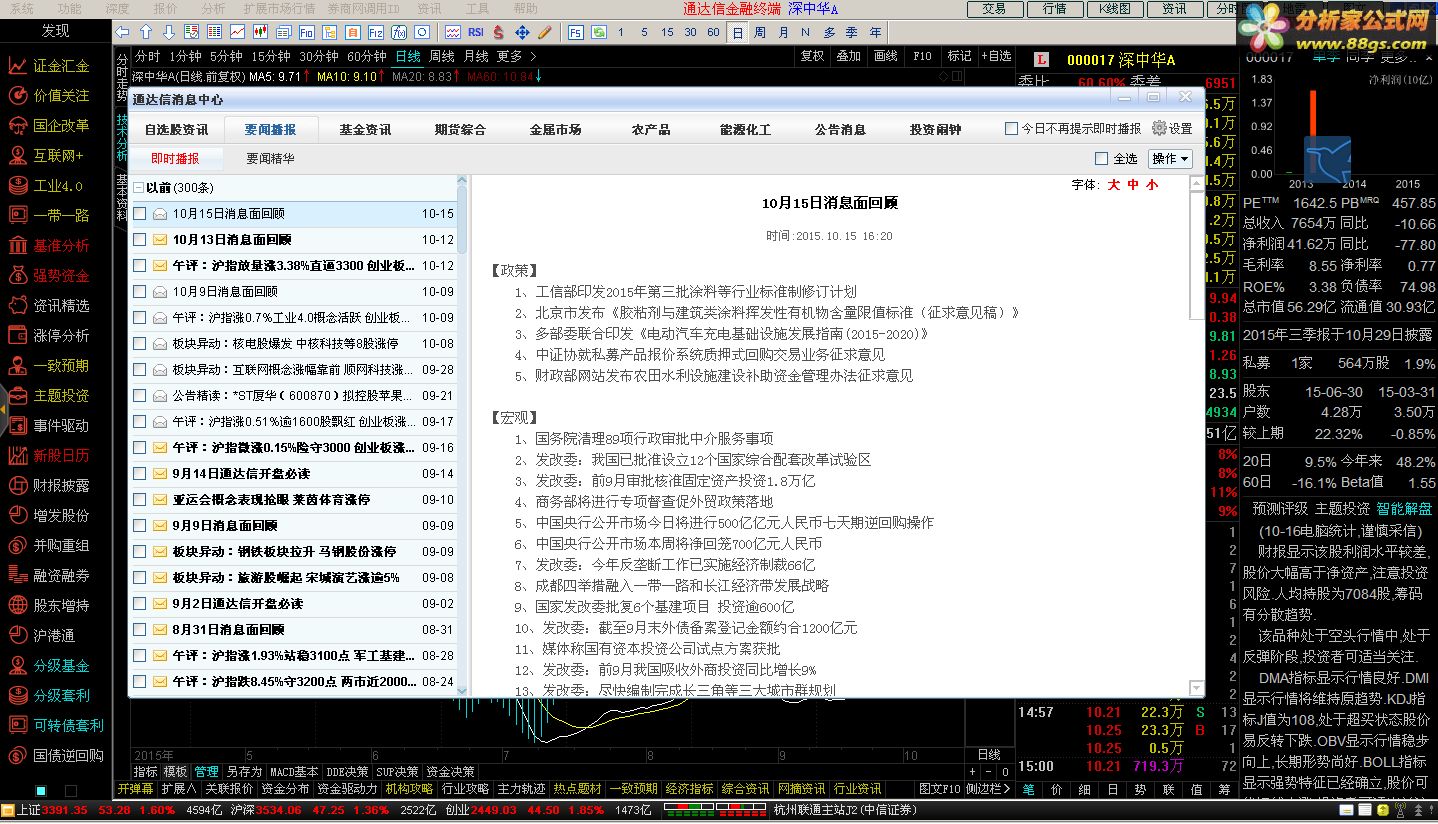The height and width of the screenshot is (824, 1438).
Task: Click article pane scroll-down arrow
Action: tap(1196, 689)
